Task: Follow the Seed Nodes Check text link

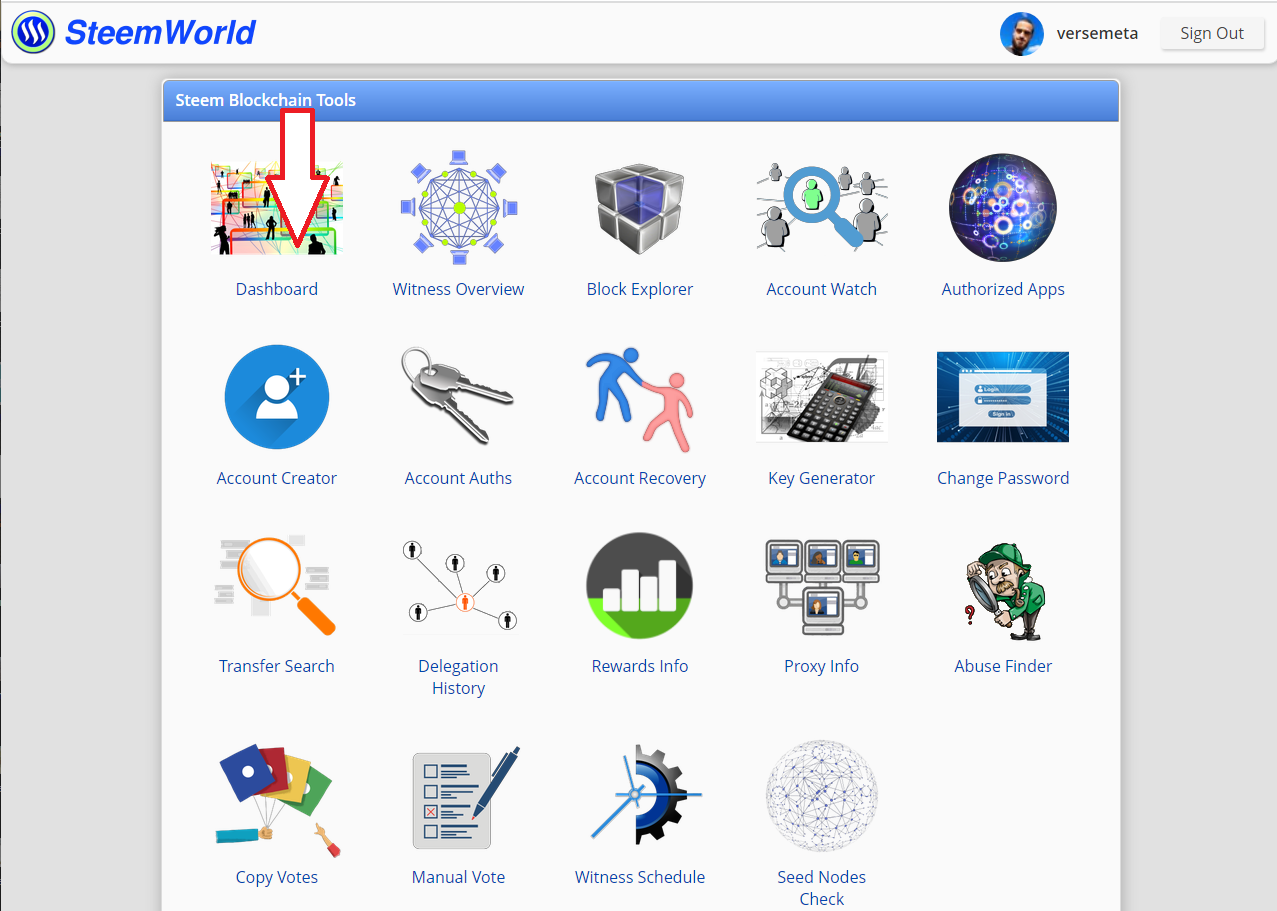Action: pos(822,888)
